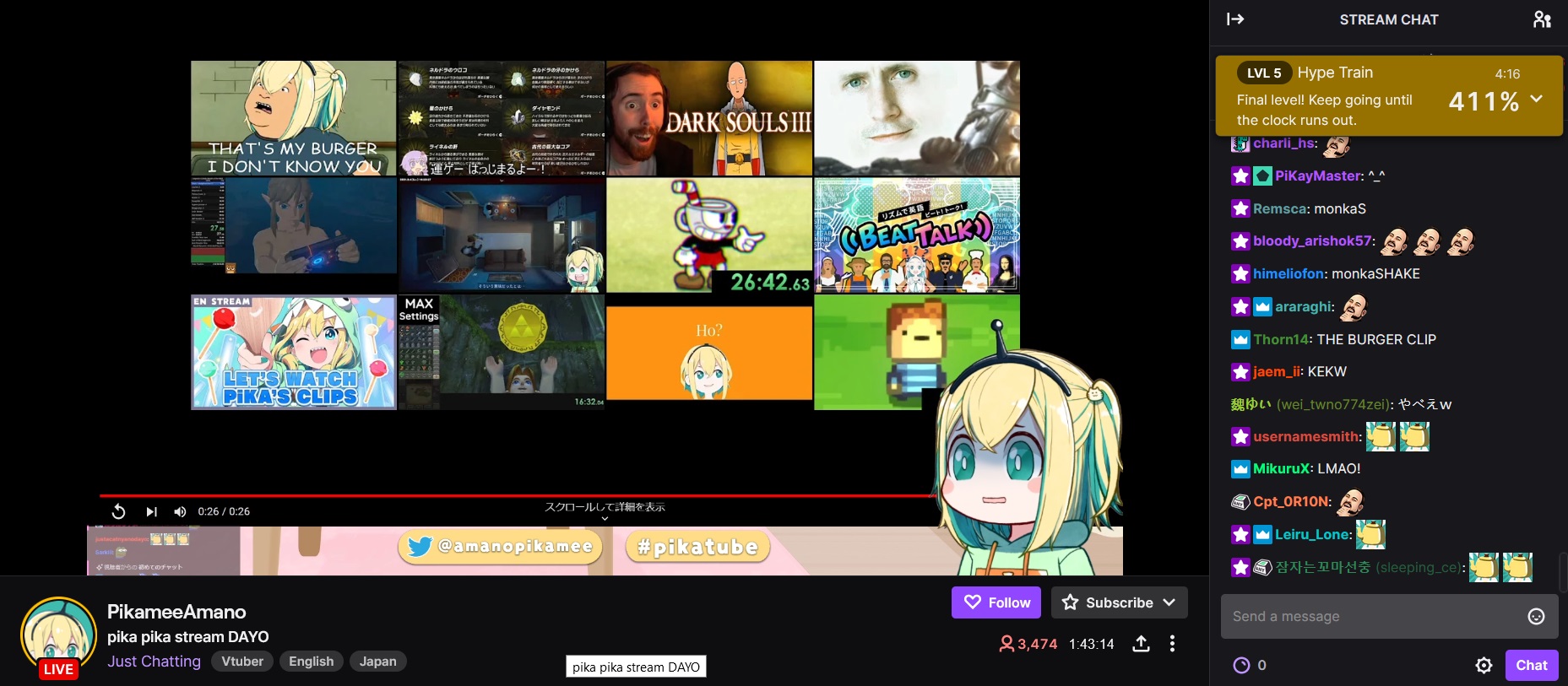The image size is (1568, 686).
Task: Open the chat community users list
Action: (1542, 19)
